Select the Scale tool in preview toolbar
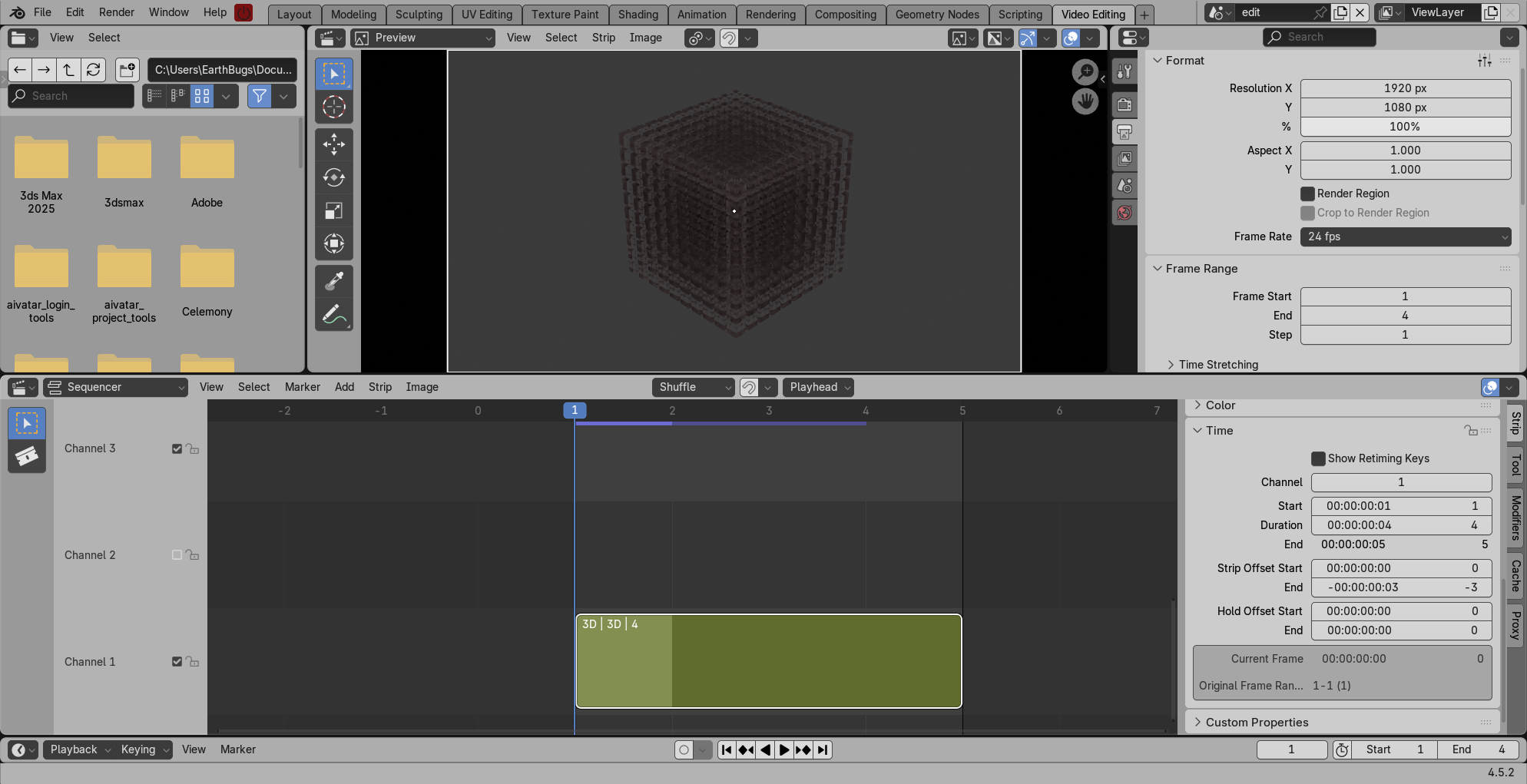1527x784 pixels. (x=334, y=210)
